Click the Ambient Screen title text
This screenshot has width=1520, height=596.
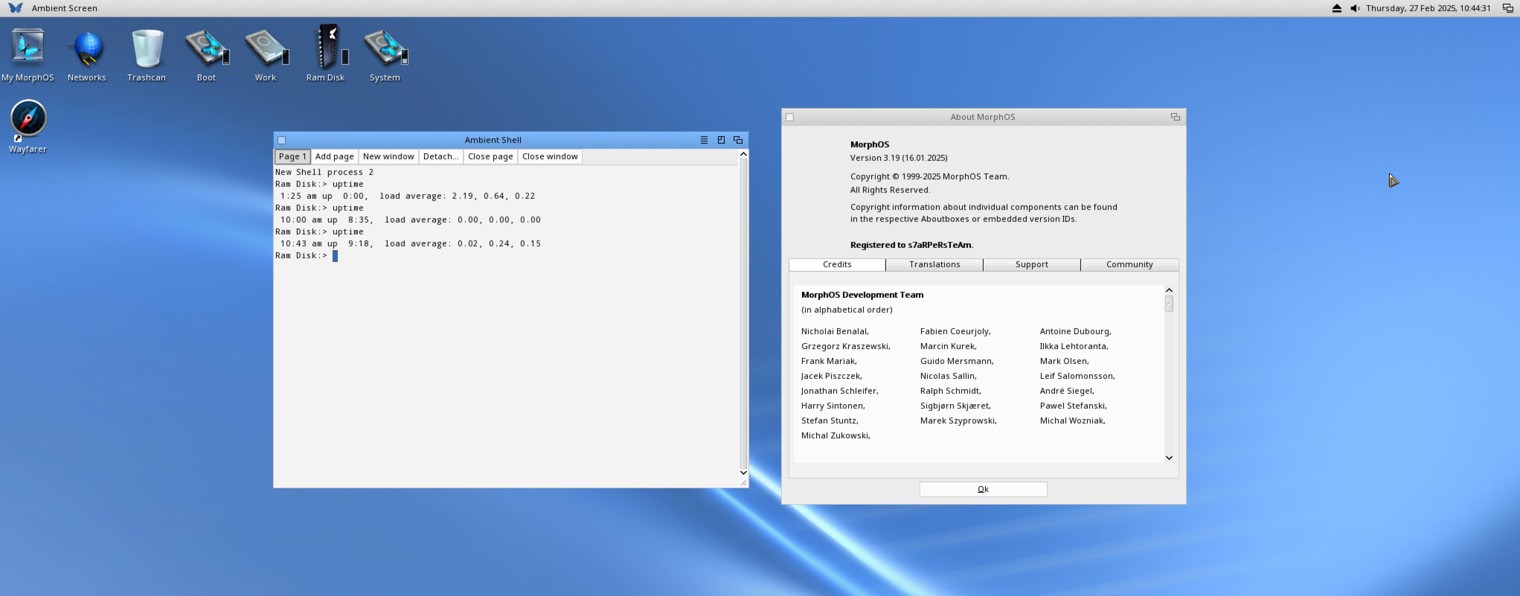[x=64, y=8]
